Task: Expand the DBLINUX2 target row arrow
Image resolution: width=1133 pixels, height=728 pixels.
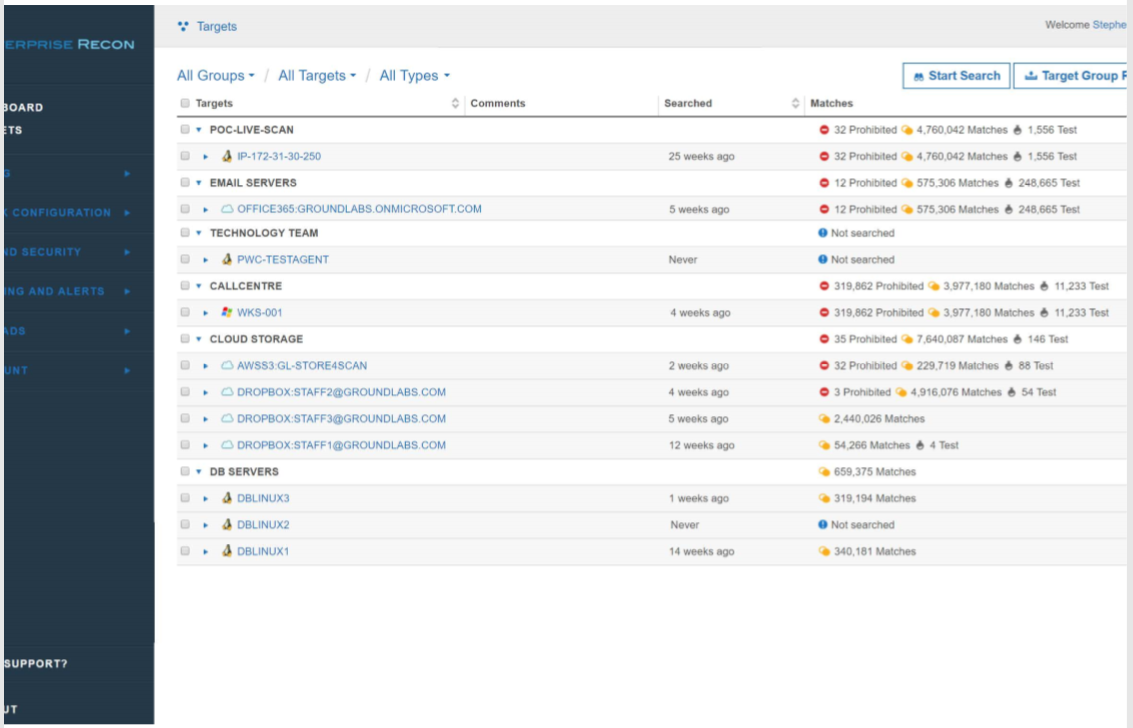Action: (206, 525)
